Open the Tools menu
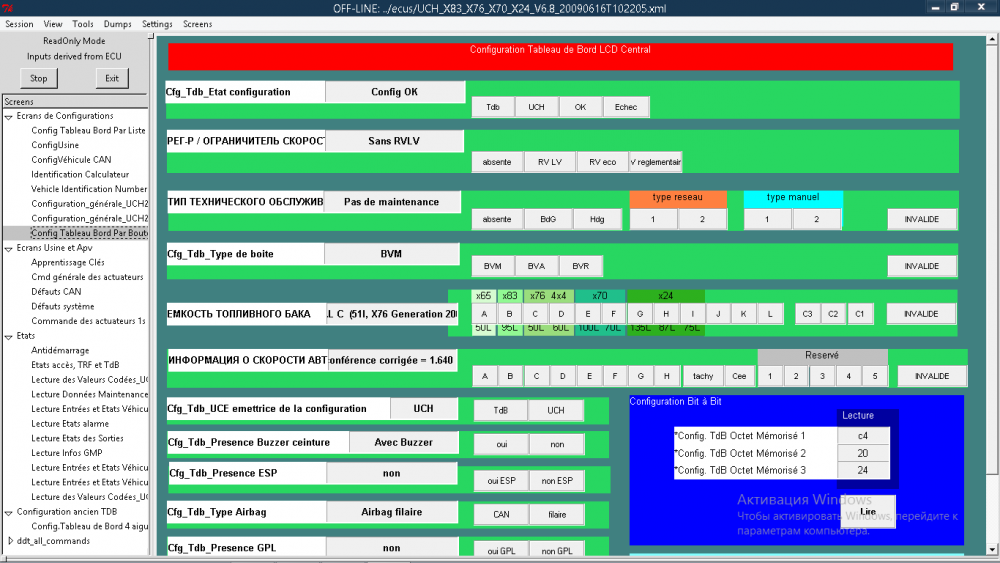The image size is (1000, 563). click(83, 24)
